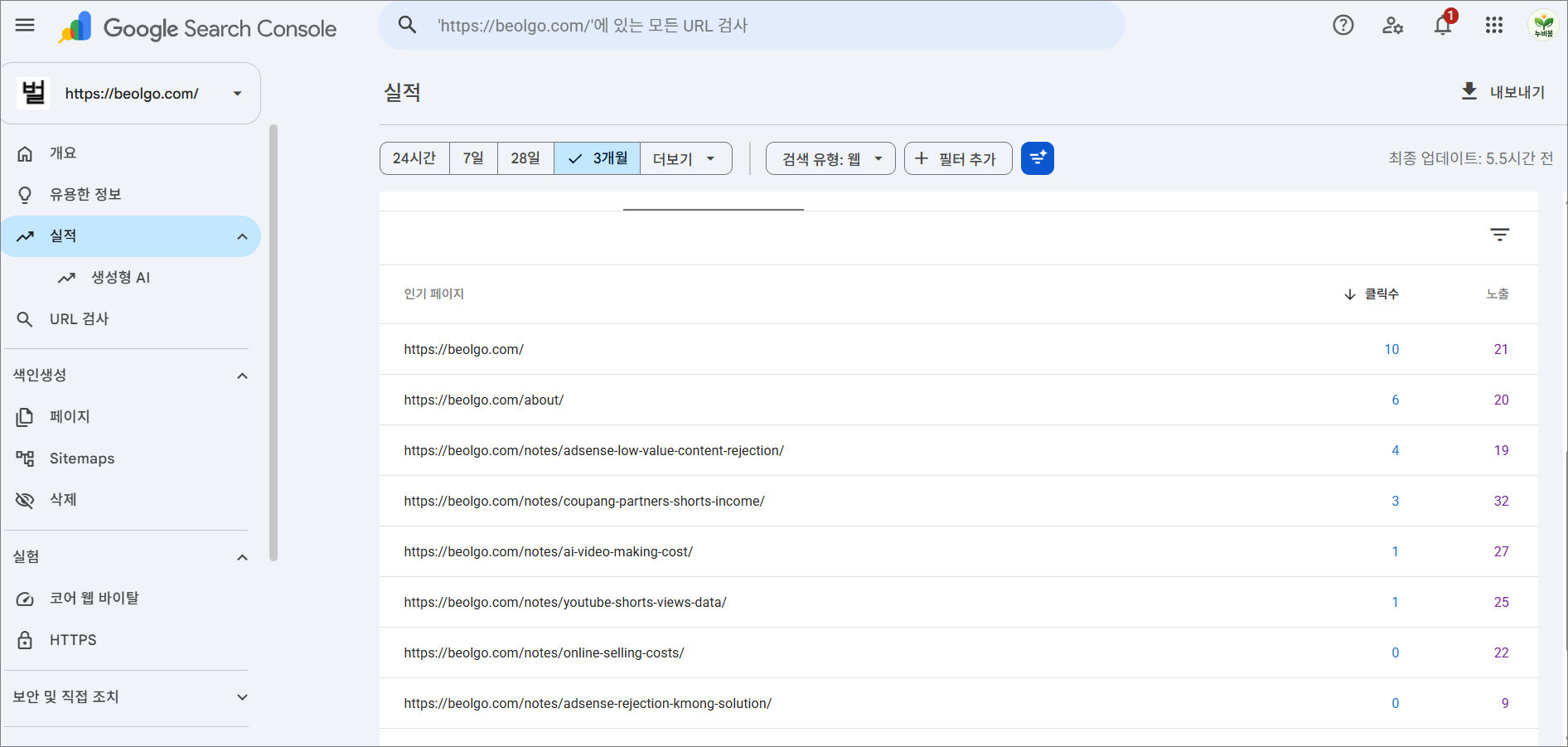Open the account profile avatar
This screenshot has width=1568, height=747.
click(x=1543, y=25)
